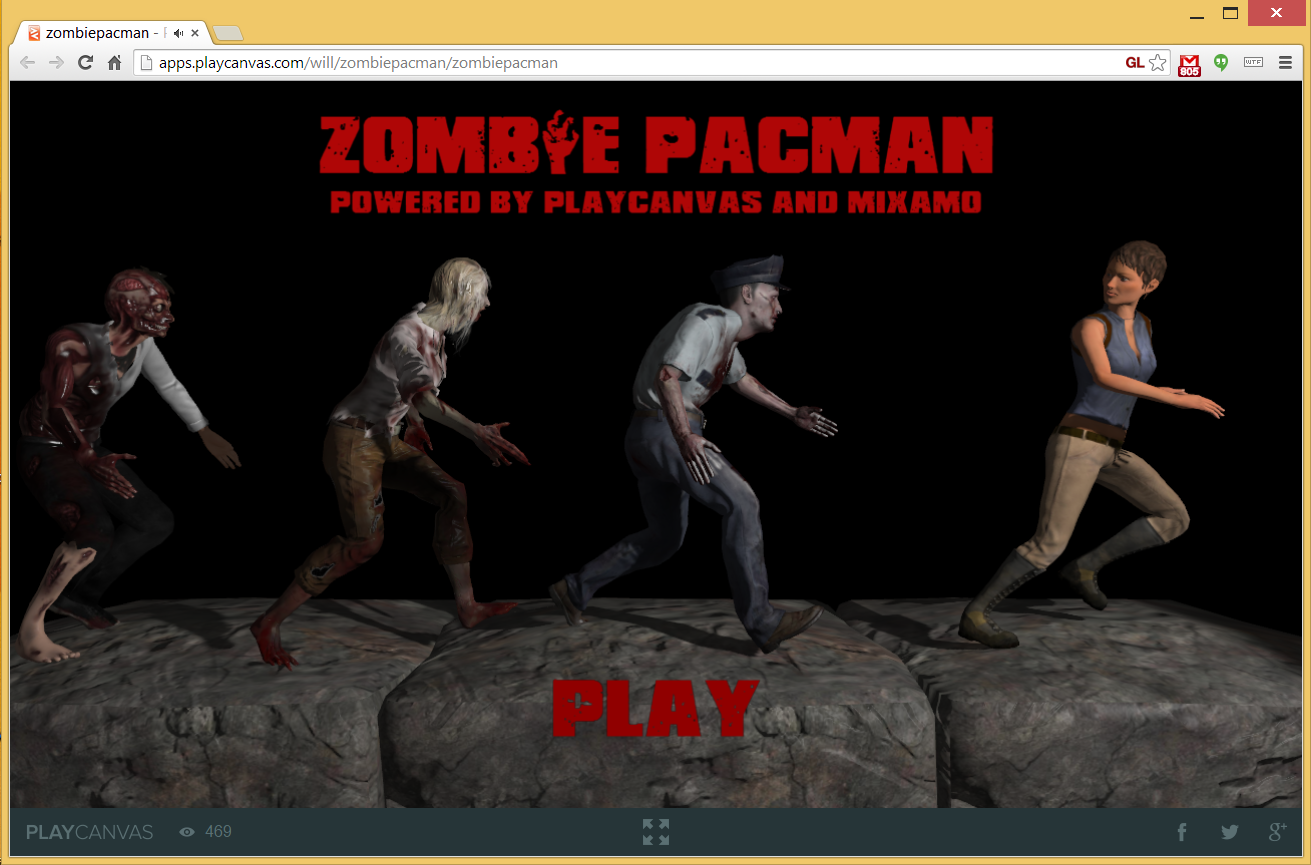The image size is (1311, 865).
Task: Go forward with browser forward arrow
Action: 57,62
